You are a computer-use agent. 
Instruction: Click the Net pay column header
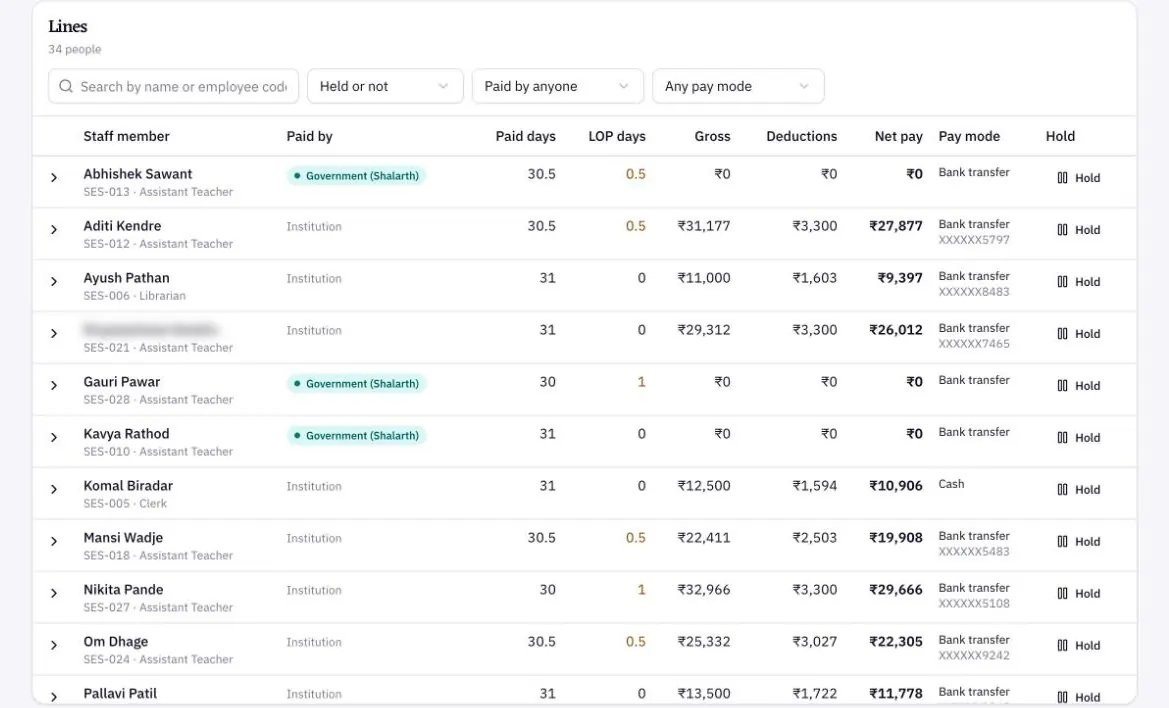coord(898,136)
